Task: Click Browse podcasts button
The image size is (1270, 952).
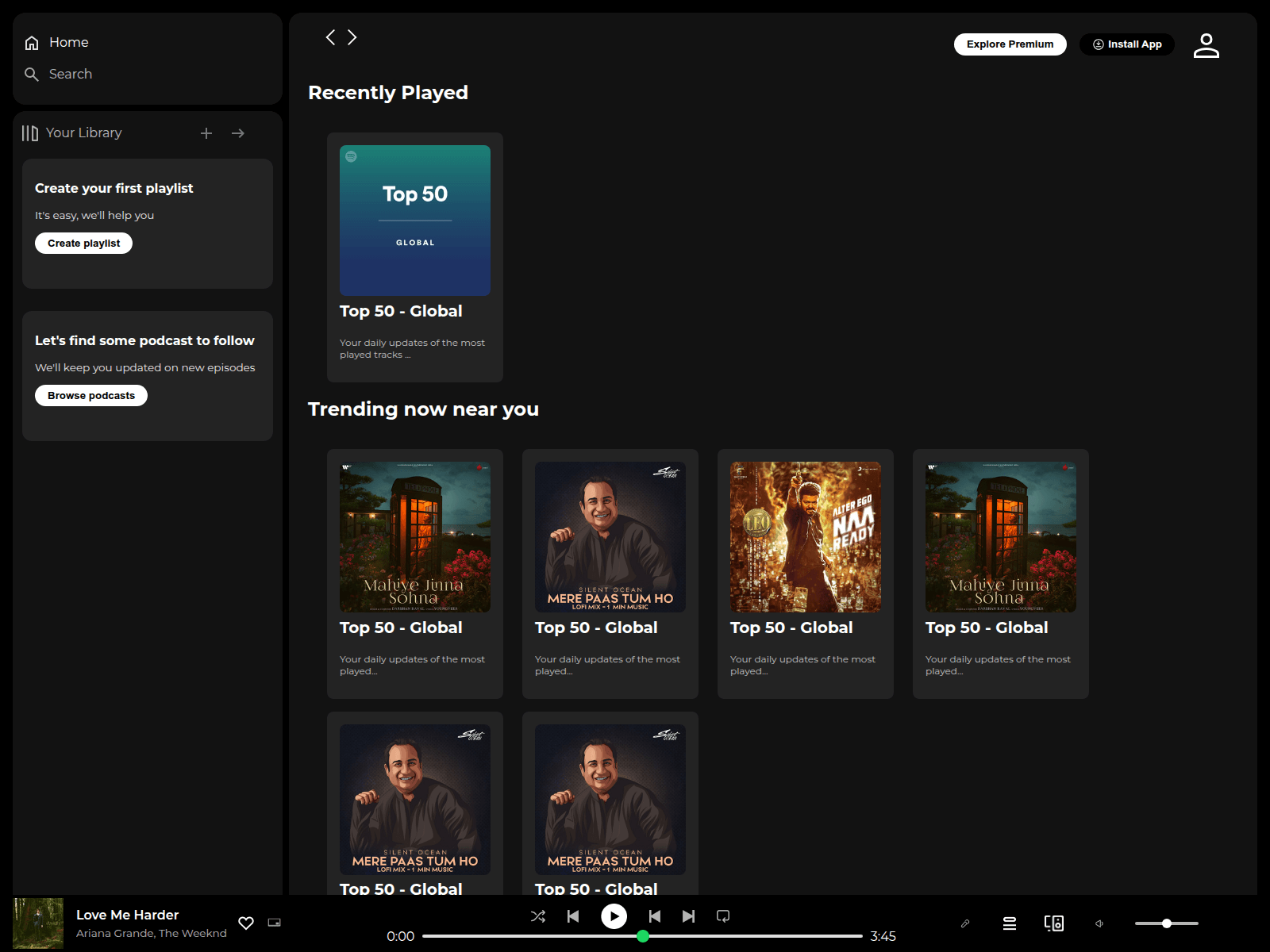Action: [91, 396]
